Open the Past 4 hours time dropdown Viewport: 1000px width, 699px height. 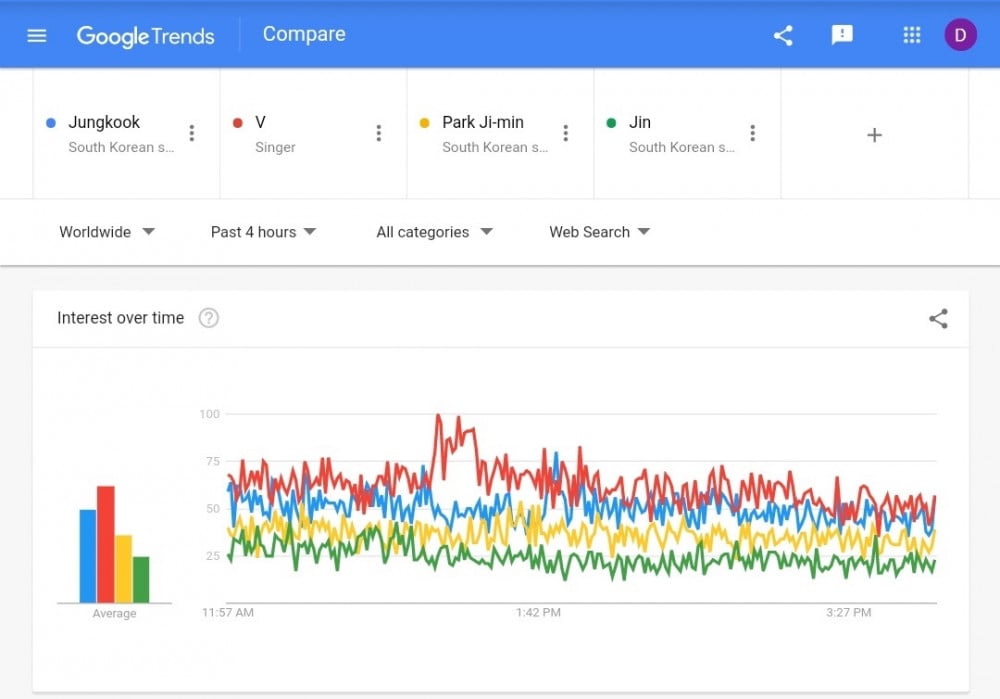[x=263, y=232]
